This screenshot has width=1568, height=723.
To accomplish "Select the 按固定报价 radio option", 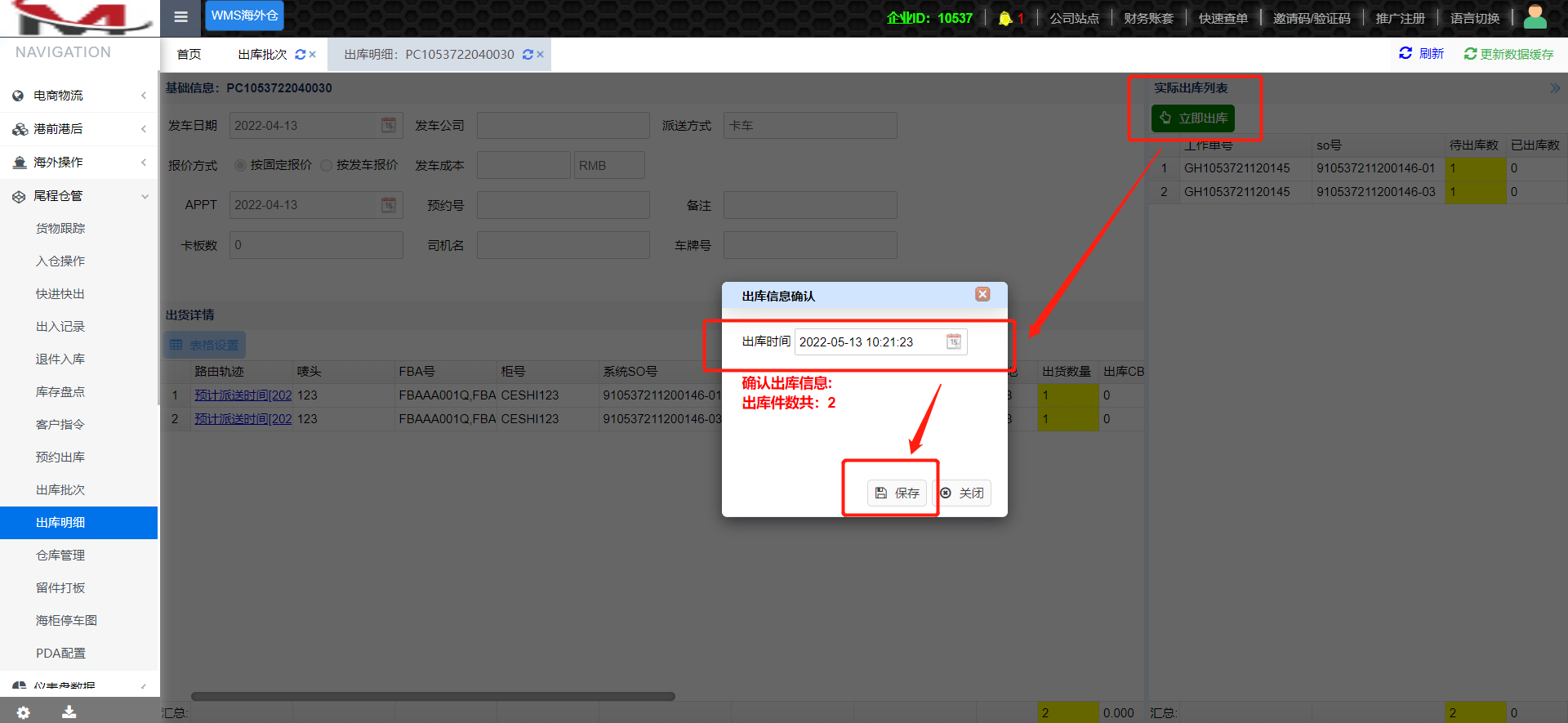I will 240,165.
